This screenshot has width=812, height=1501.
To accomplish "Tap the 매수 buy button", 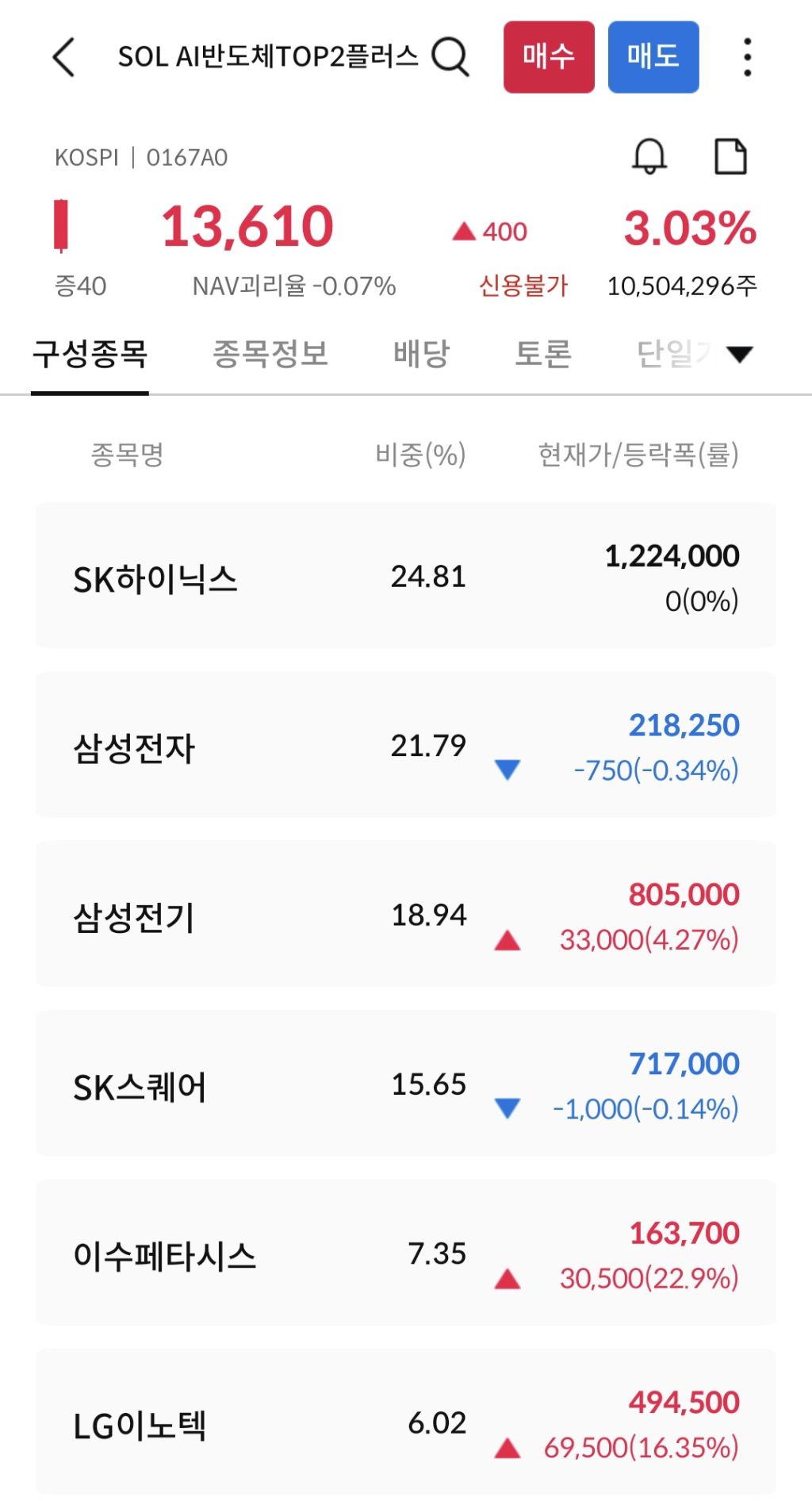I will click(x=549, y=57).
